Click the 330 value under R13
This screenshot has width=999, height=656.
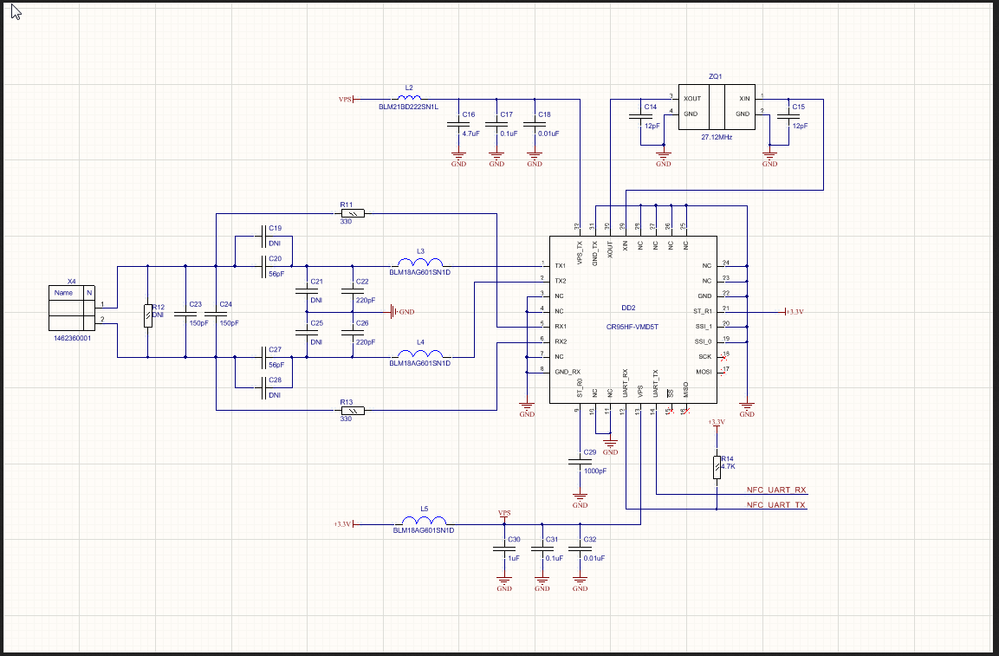346,419
